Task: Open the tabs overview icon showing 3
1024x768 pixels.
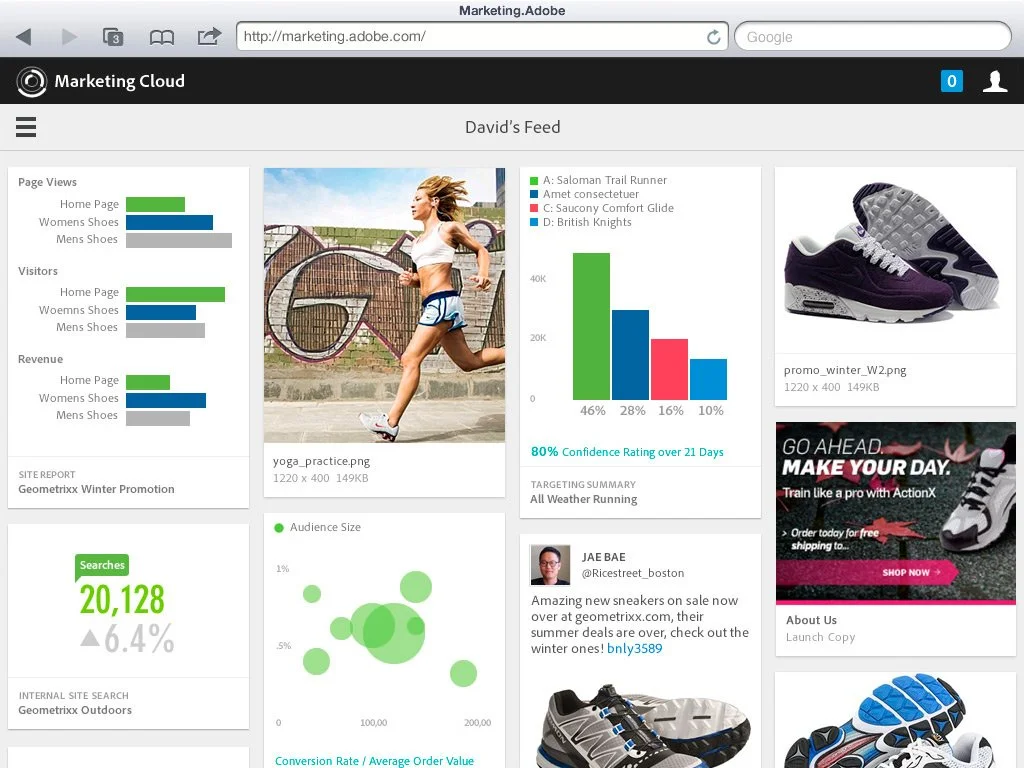Action: (113, 37)
